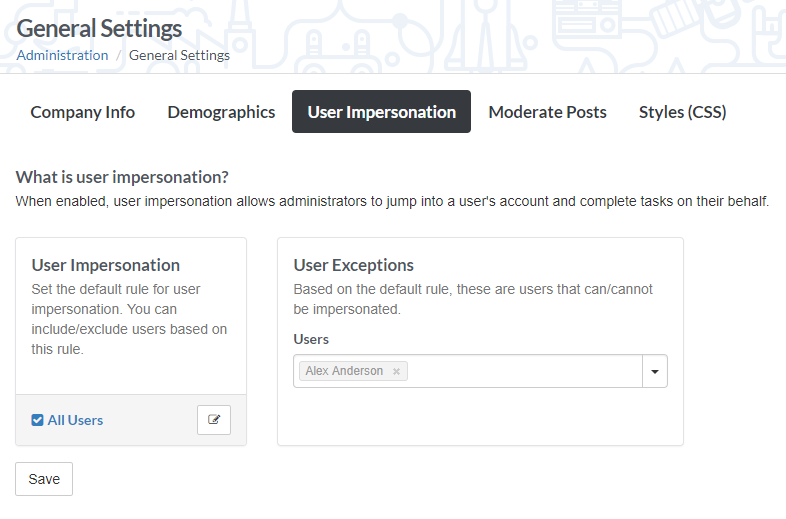Follow the Administration breadcrumb link
This screenshot has width=786, height=519.
(62, 55)
